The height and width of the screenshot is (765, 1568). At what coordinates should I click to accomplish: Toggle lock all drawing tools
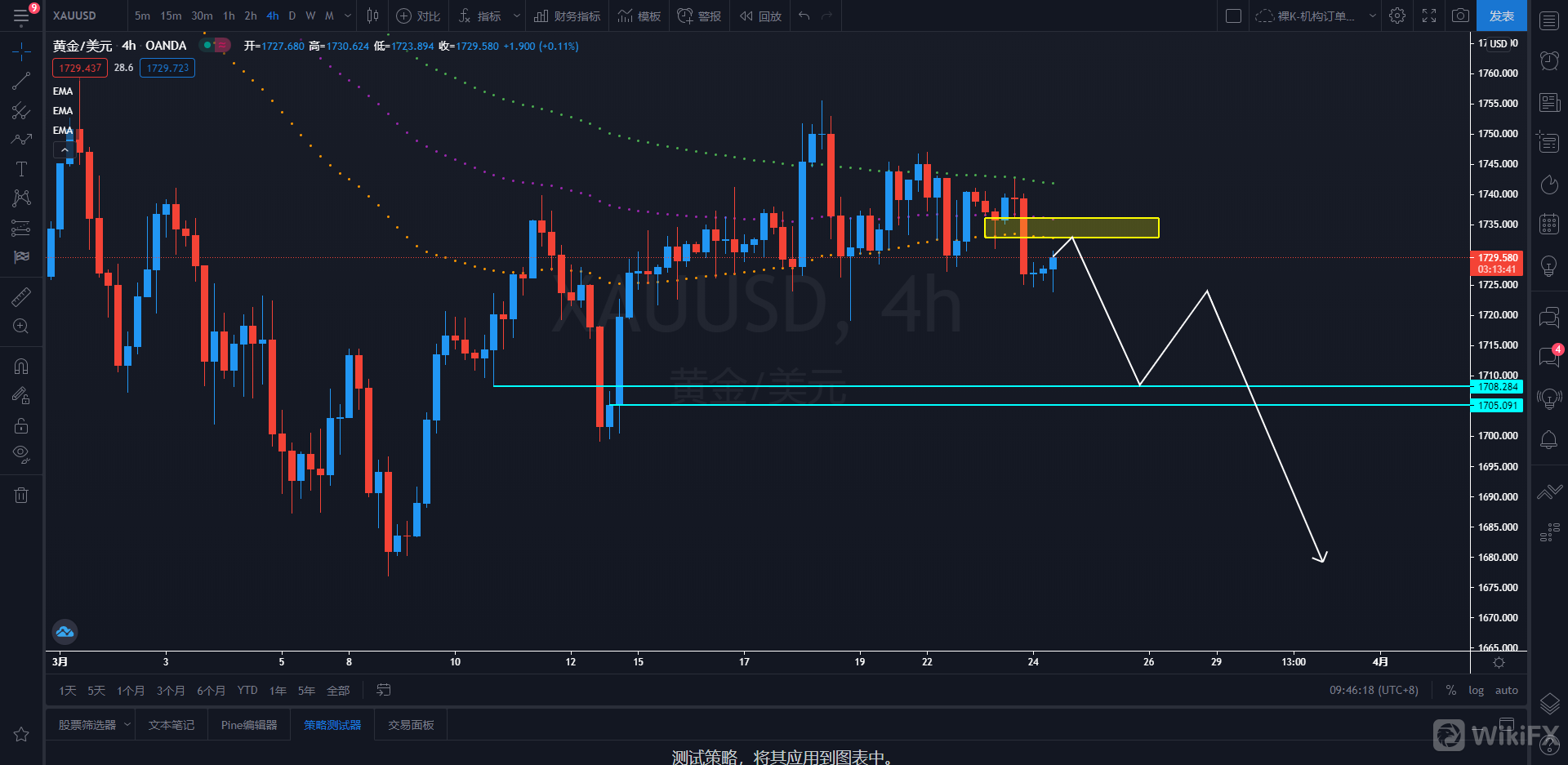click(21, 425)
